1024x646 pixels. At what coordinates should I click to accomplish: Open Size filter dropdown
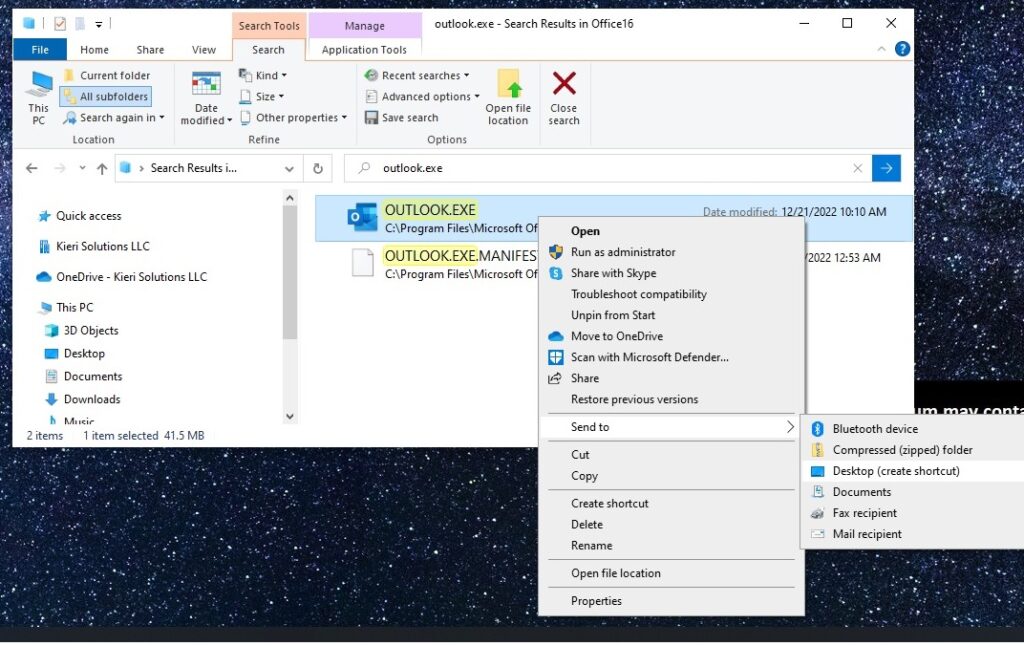point(261,97)
